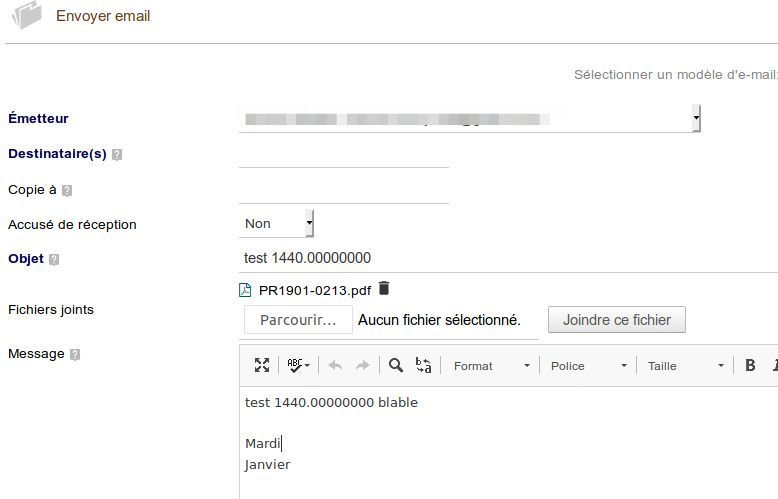778x499 pixels.
Task: Click the Parcourir... browse button
Action: tap(298, 320)
